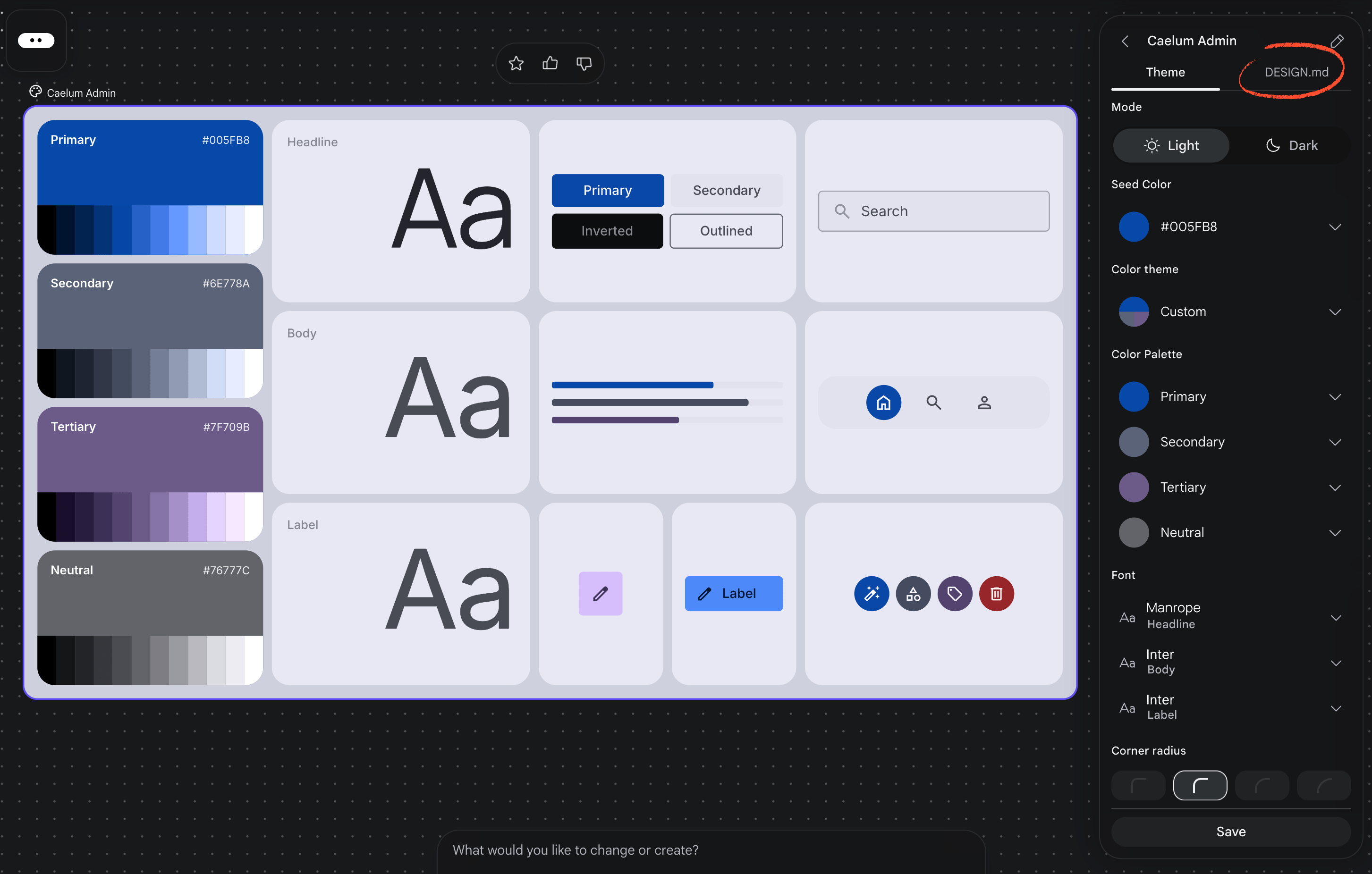Switch mode to Dark
This screenshot has height=874, width=1372.
(1291, 146)
